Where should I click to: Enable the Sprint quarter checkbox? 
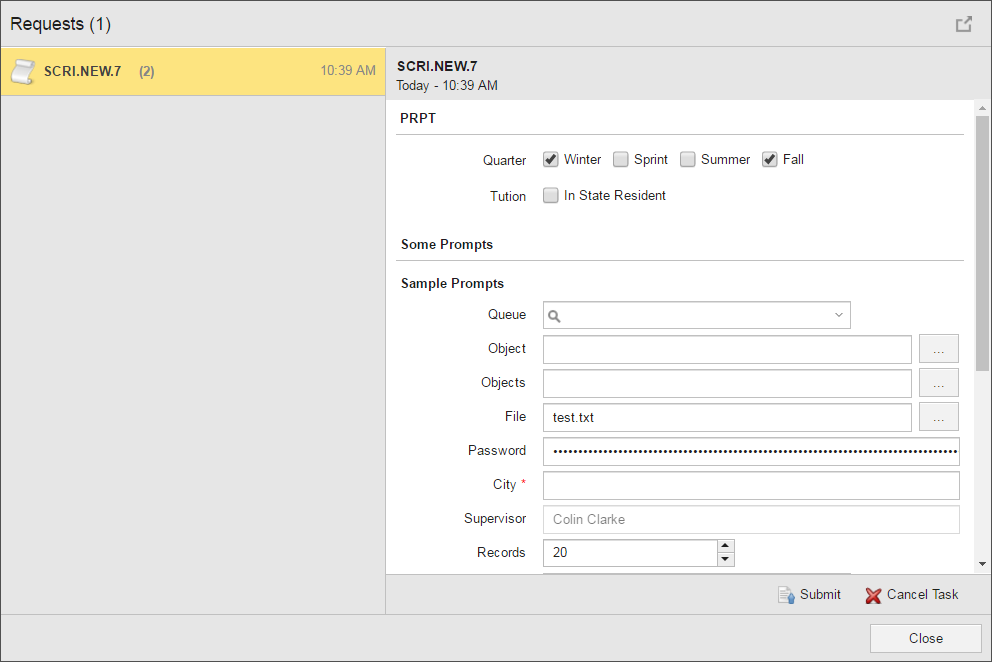(x=621, y=159)
